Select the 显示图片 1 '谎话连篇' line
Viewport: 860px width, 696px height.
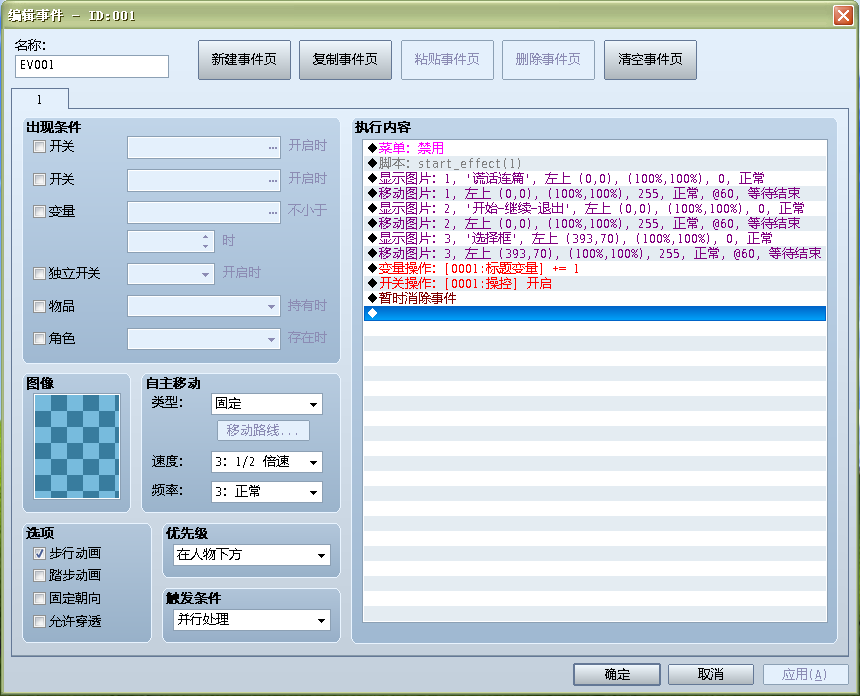595,178
